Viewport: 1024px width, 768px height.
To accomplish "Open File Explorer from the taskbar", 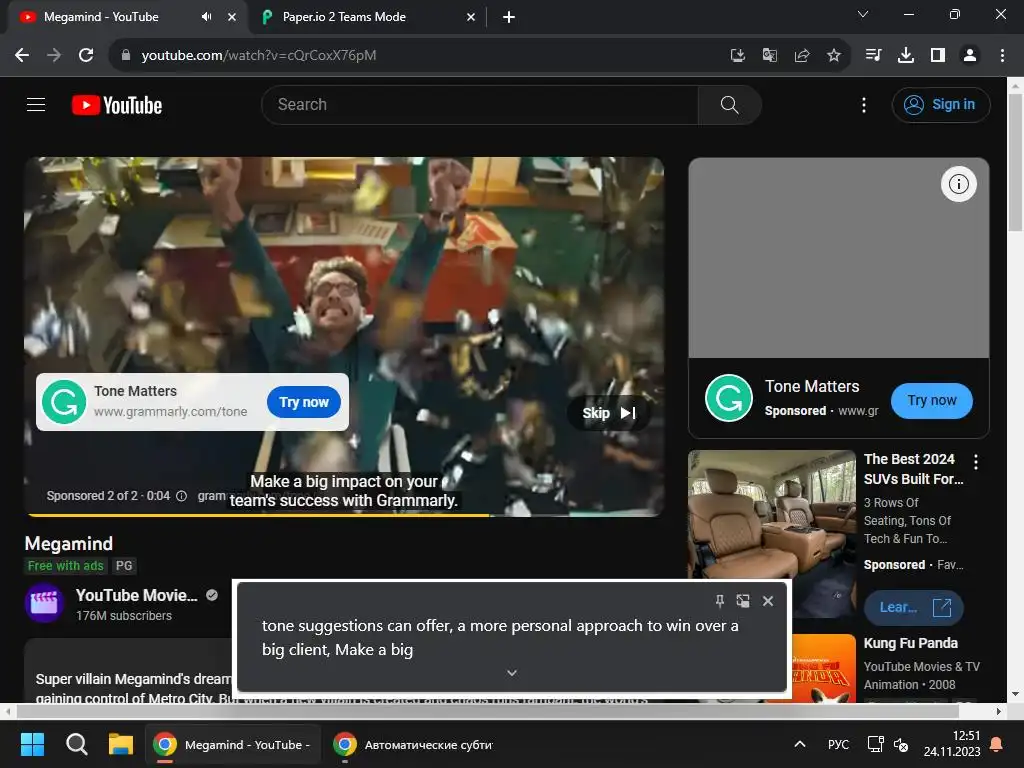I will [120, 744].
